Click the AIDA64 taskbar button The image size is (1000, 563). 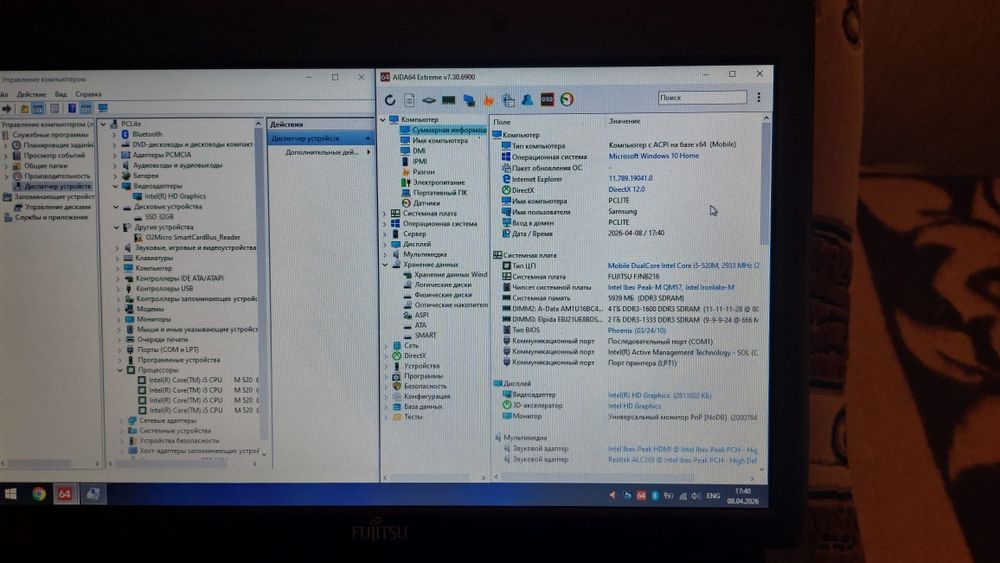[65, 494]
